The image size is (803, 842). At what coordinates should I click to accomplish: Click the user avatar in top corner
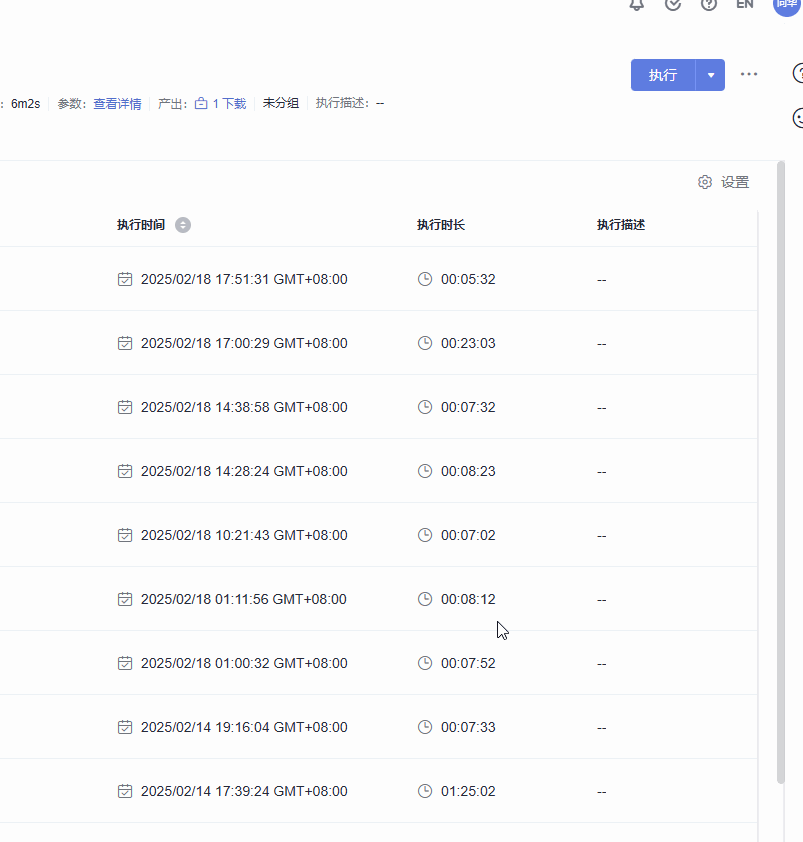[x=787, y=4]
